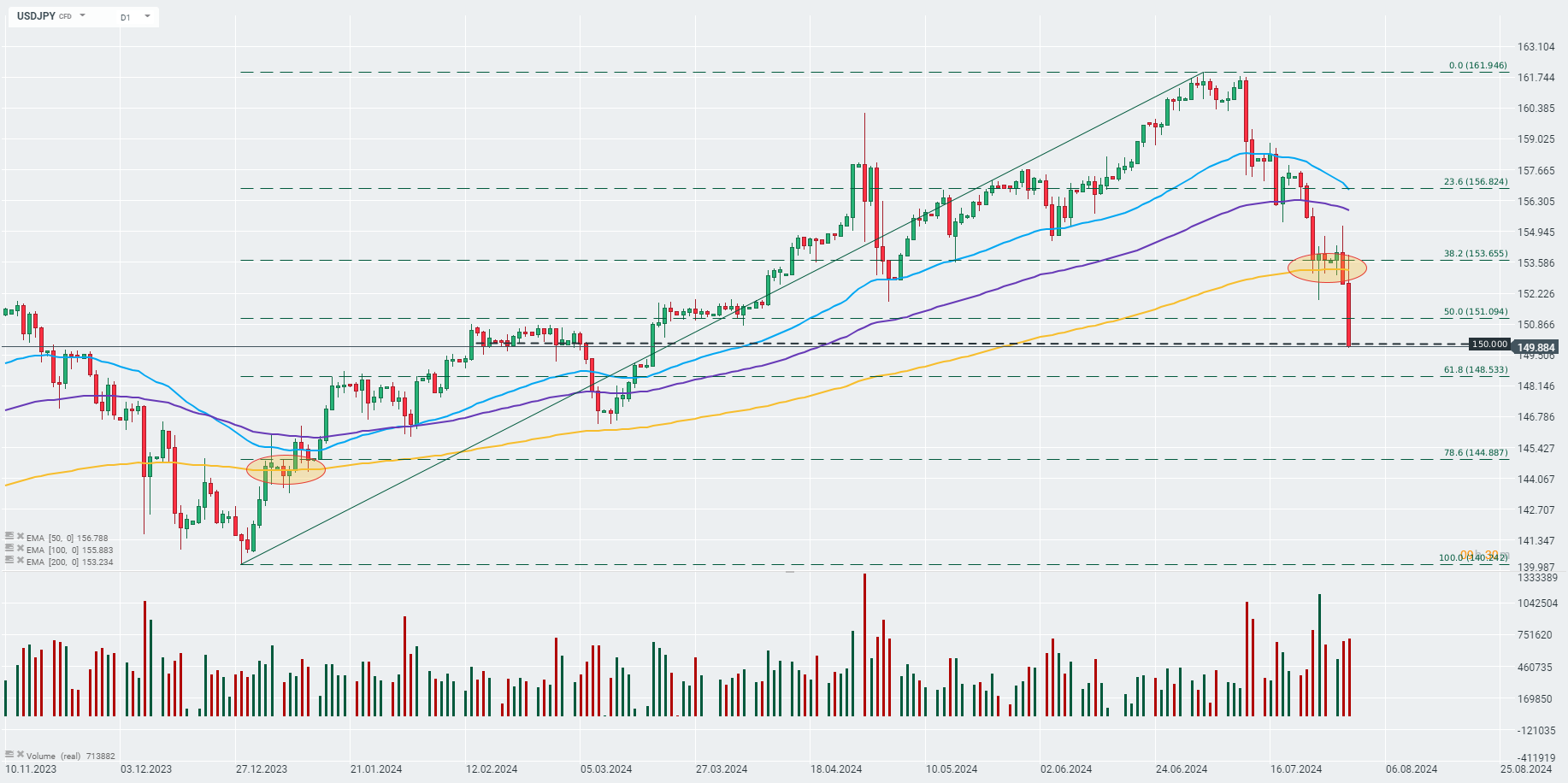Select the 150.000 horizontal line price tag
Viewport: 1568px width, 783px height.
[x=1488, y=344]
